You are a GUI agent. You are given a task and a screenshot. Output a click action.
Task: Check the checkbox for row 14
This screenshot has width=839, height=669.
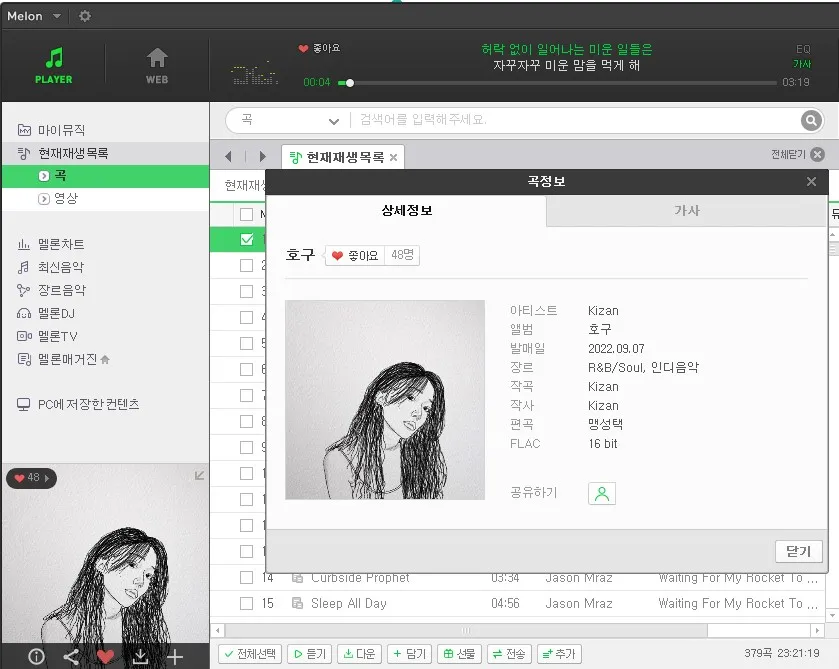pyautogui.click(x=246, y=577)
